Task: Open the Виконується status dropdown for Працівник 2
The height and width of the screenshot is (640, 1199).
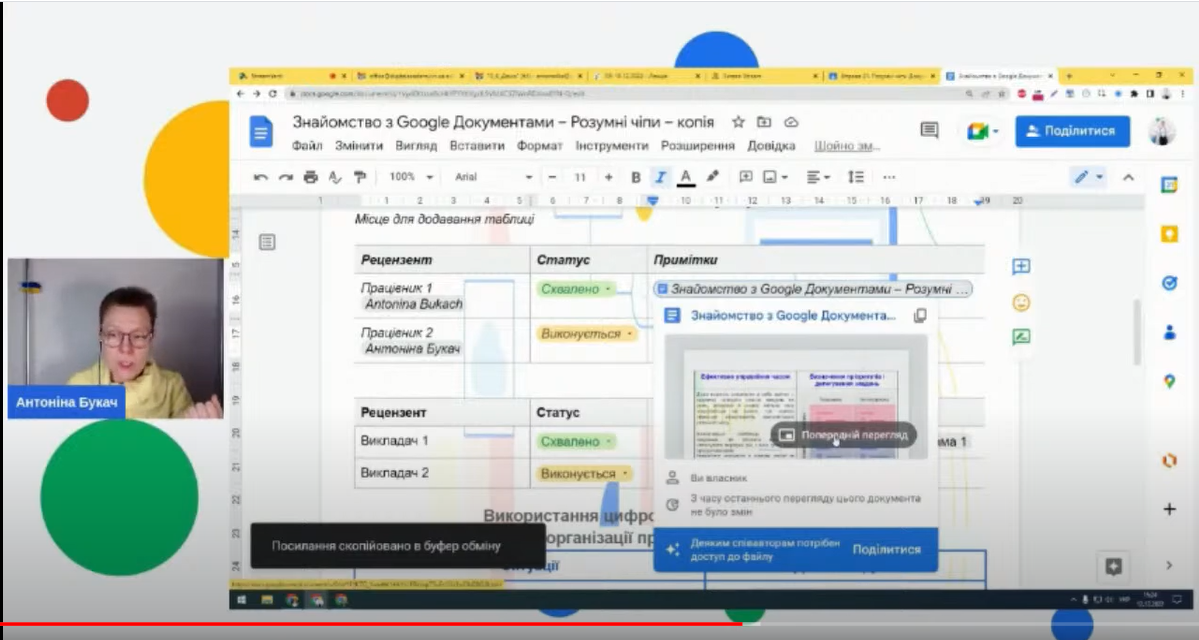Action: point(586,334)
